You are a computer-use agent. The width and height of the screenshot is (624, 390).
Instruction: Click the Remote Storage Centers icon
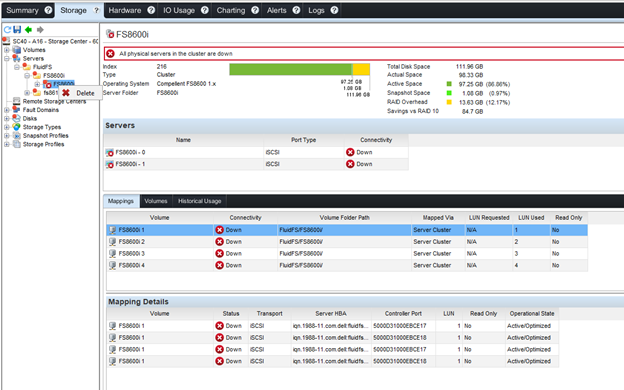16,101
